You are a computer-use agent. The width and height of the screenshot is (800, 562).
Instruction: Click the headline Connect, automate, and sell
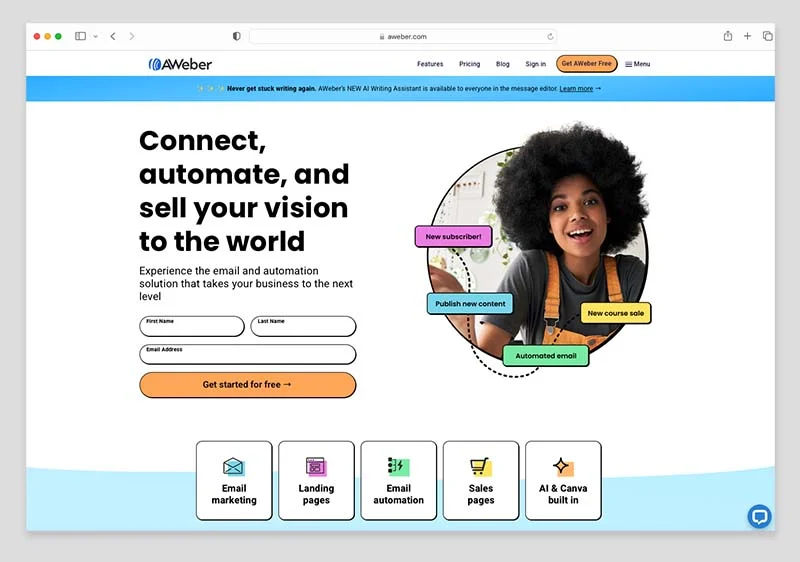(x=244, y=191)
